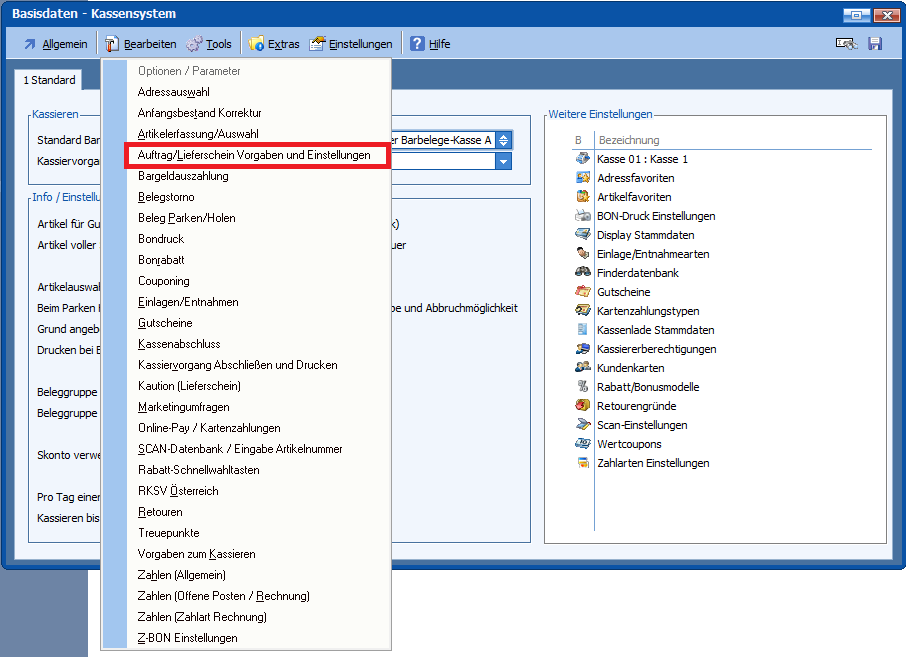This screenshot has width=906, height=657.
Task: Expand the Kassiervorgang dropdown arrow
Action: tap(504, 162)
